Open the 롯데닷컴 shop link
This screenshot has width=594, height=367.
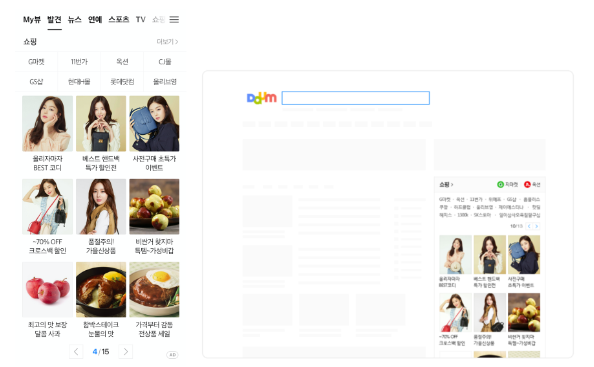point(122,81)
